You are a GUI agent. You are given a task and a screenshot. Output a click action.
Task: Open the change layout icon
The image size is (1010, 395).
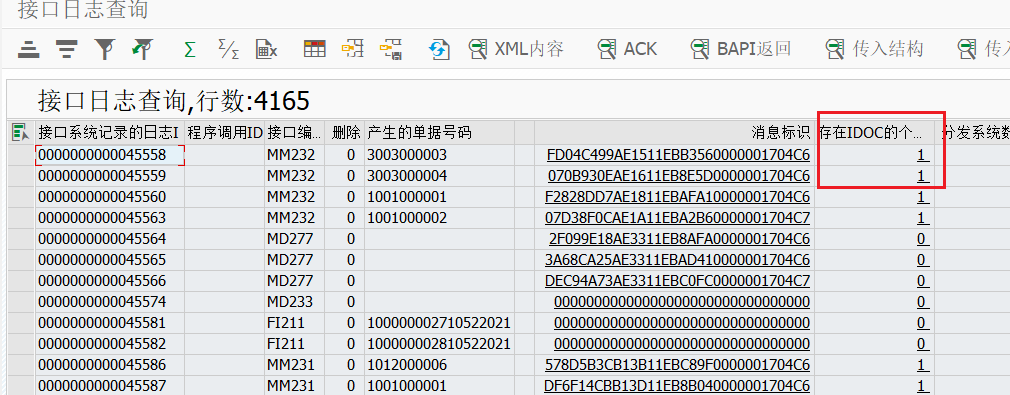click(314, 49)
